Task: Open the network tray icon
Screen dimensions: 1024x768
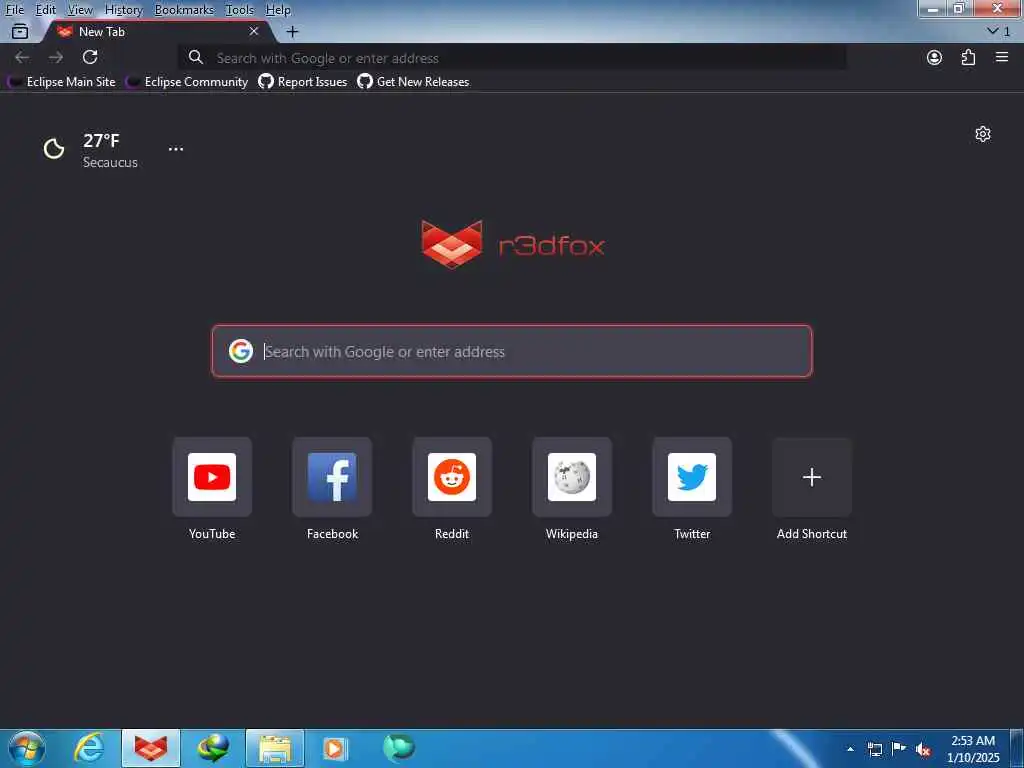Action: (875, 749)
